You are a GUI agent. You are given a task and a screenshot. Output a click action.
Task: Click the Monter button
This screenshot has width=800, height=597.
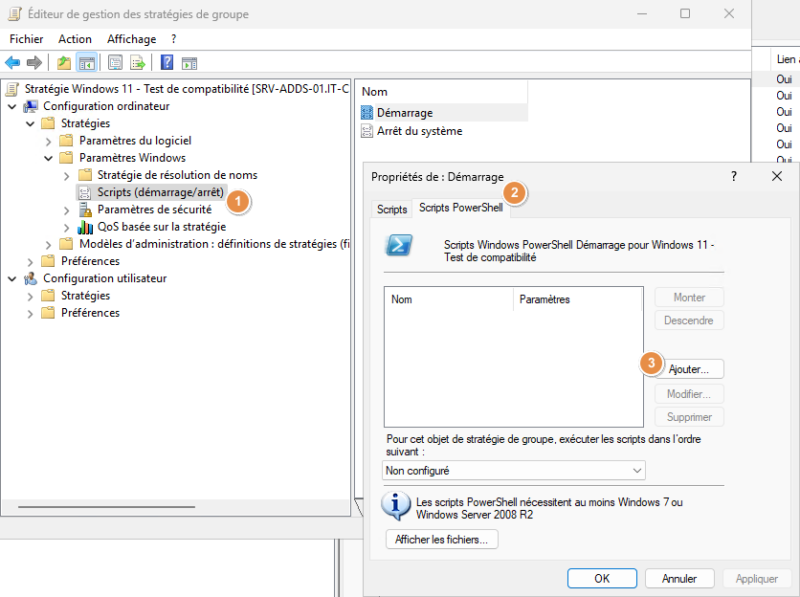[x=689, y=297]
